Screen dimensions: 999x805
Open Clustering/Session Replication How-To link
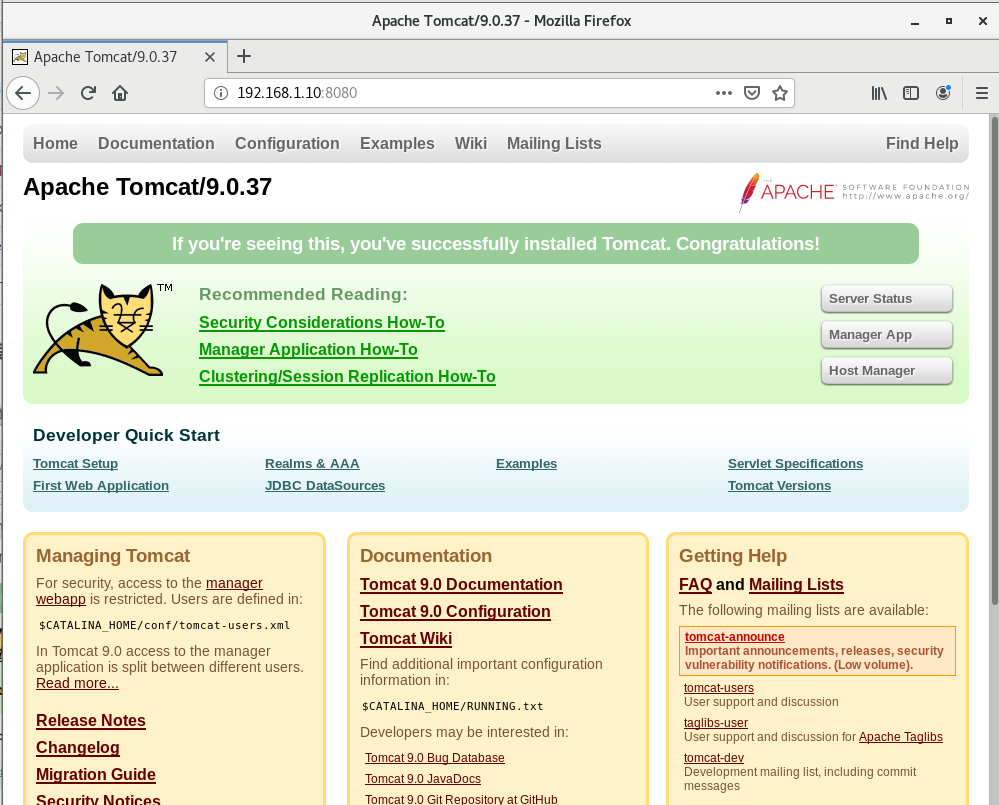pos(347,376)
